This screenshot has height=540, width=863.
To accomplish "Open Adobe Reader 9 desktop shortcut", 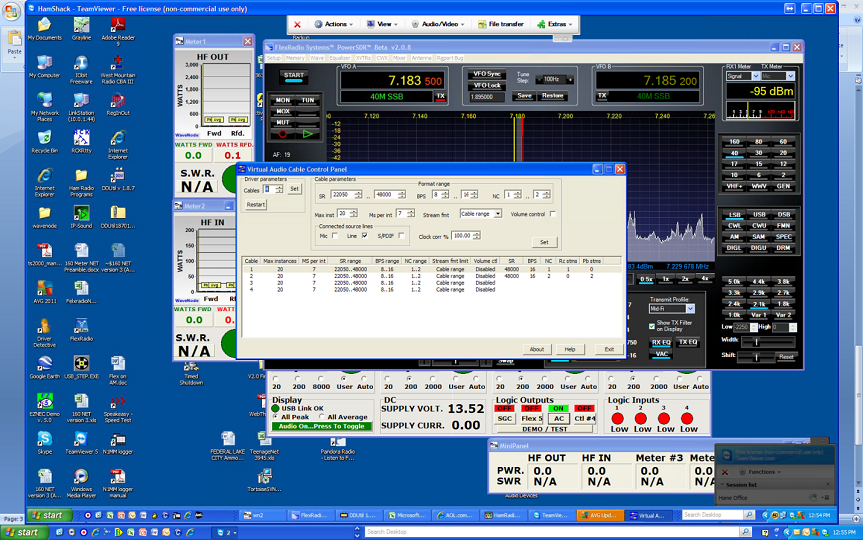I will pyautogui.click(x=117, y=25).
